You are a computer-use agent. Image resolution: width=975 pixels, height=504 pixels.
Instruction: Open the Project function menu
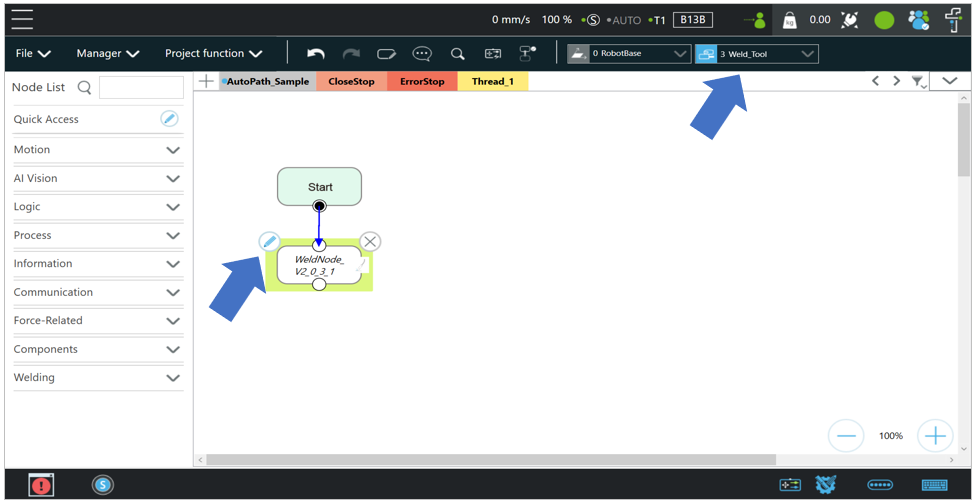tap(213, 54)
